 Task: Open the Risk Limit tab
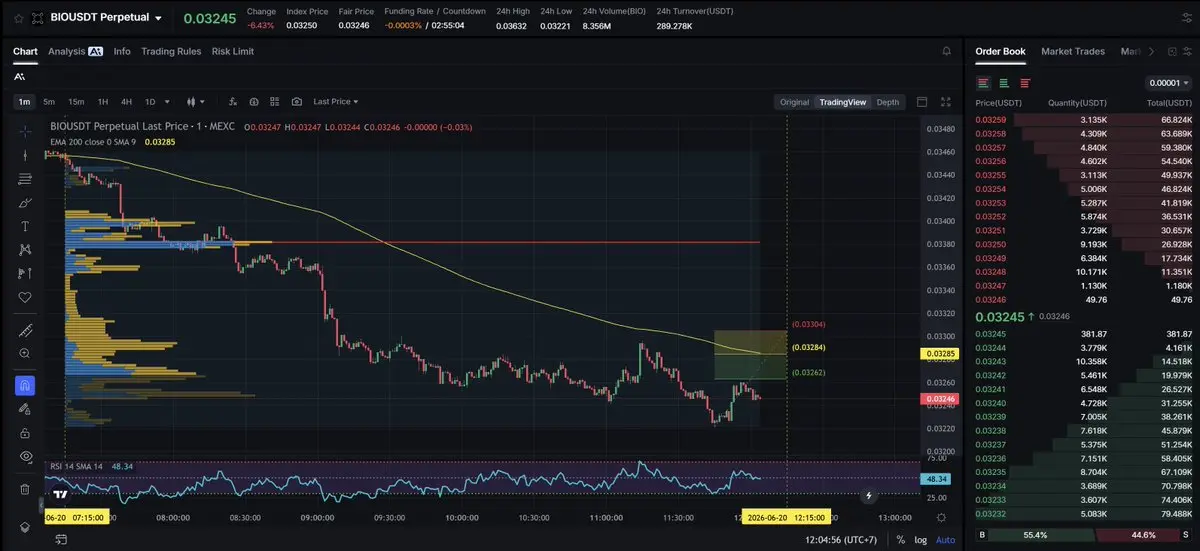233,51
